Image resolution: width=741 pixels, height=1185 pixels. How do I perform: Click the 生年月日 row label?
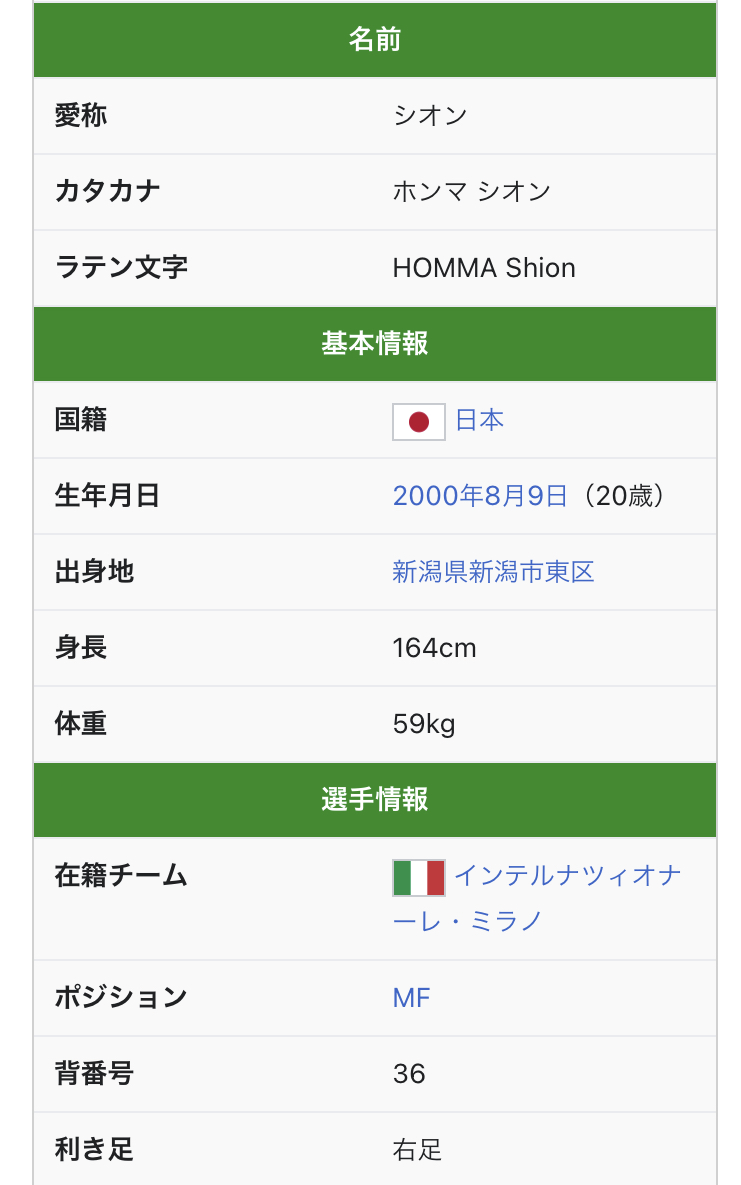[107, 496]
